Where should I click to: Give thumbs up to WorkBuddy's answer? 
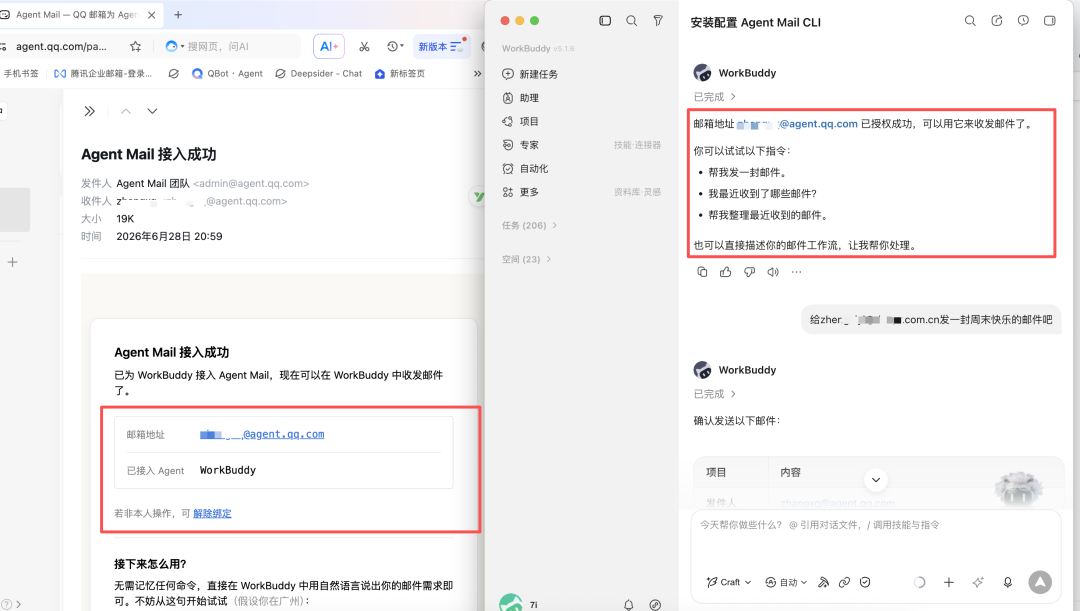tap(725, 272)
